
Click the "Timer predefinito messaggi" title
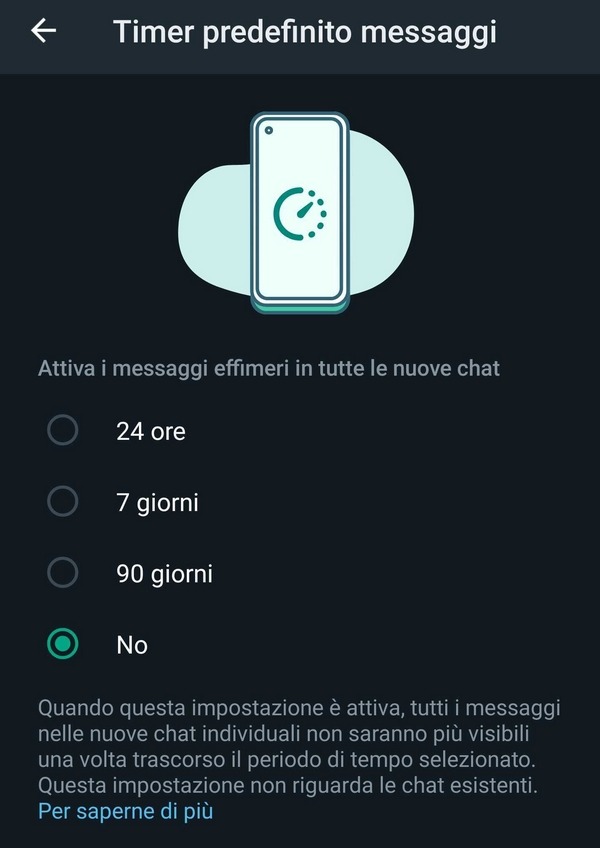[305, 32]
